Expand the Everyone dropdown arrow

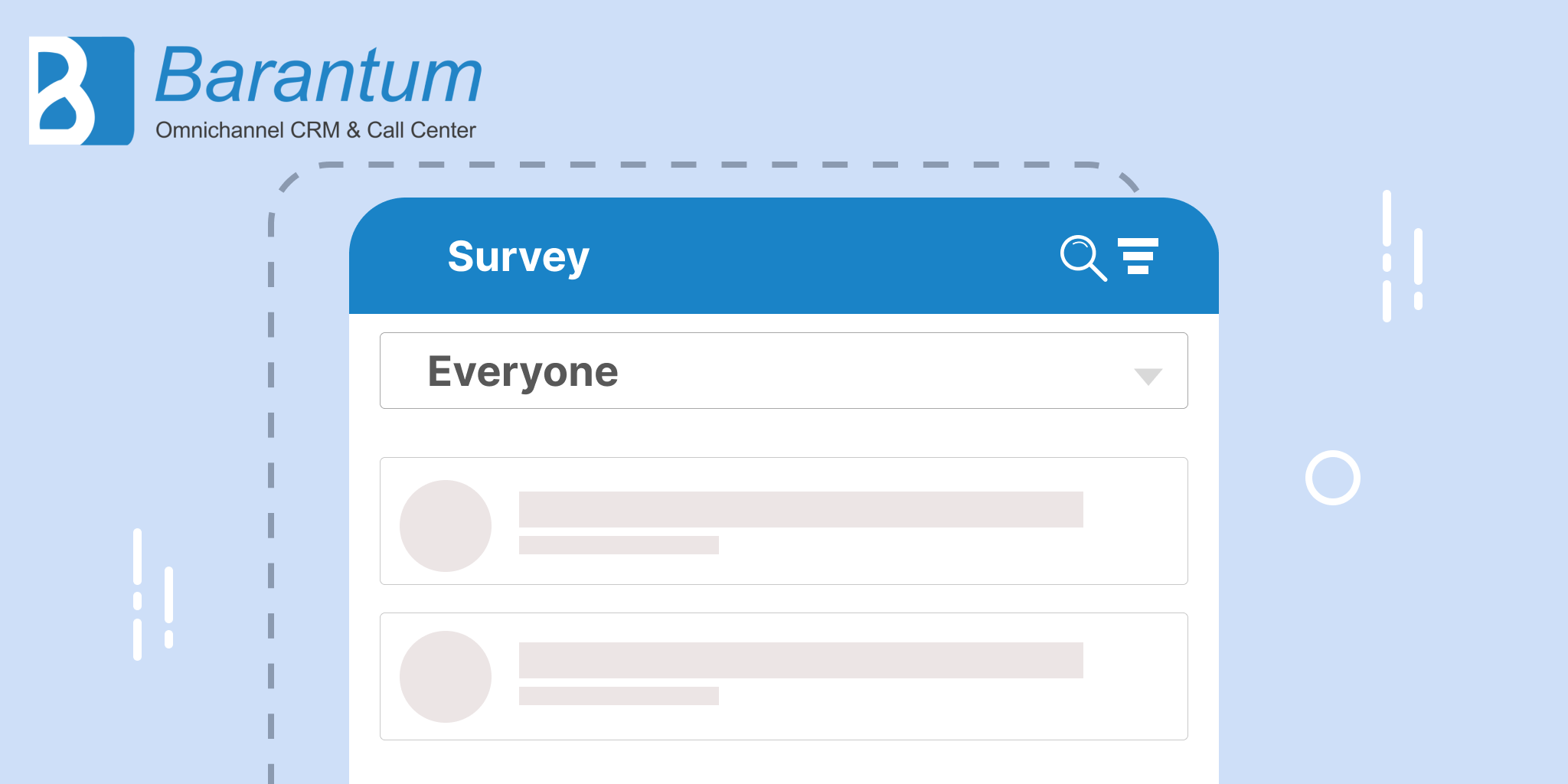click(x=1148, y=376)
